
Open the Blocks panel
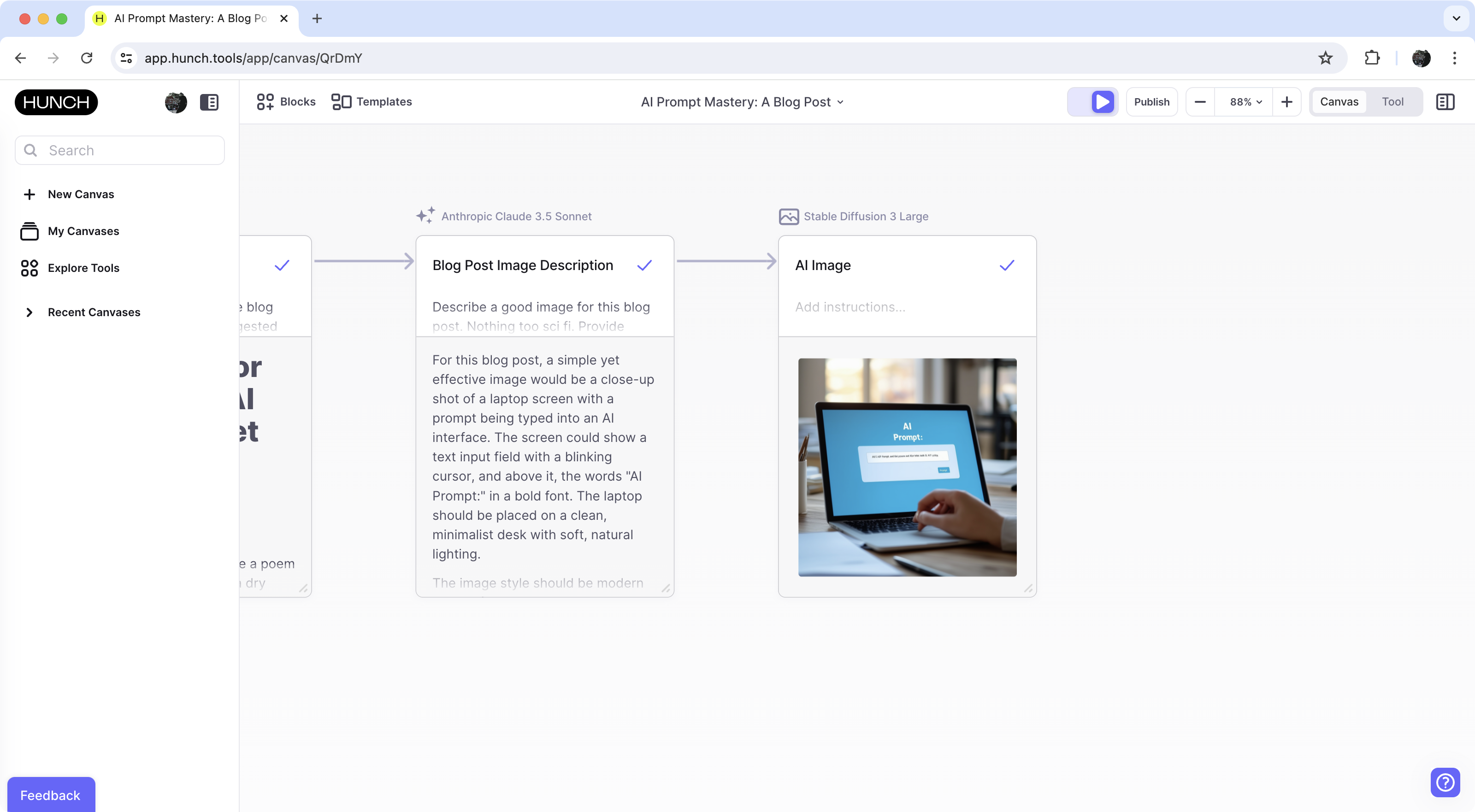click(285, 101)
